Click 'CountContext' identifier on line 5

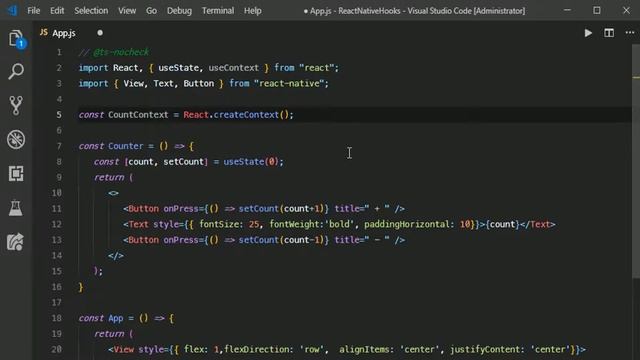(138, 115)
